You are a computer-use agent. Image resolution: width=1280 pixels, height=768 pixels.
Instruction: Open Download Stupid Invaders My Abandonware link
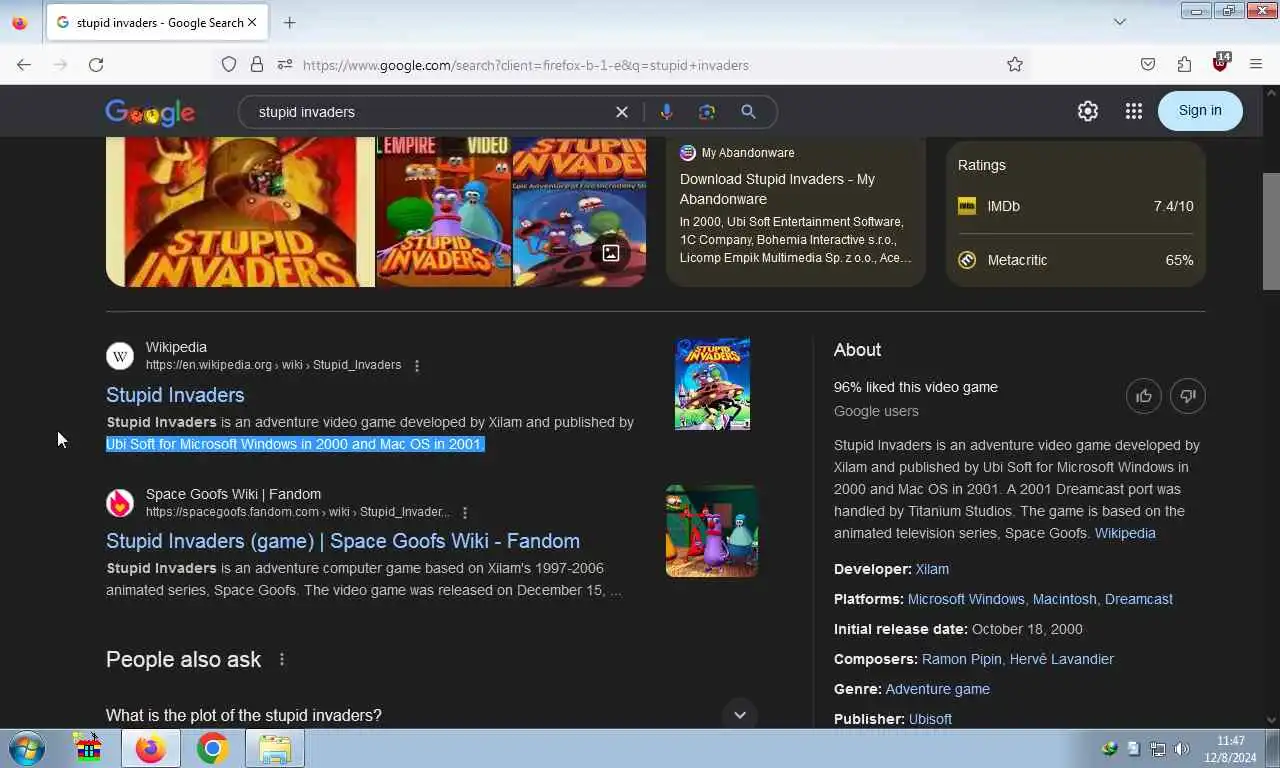(x=777, y=189)
